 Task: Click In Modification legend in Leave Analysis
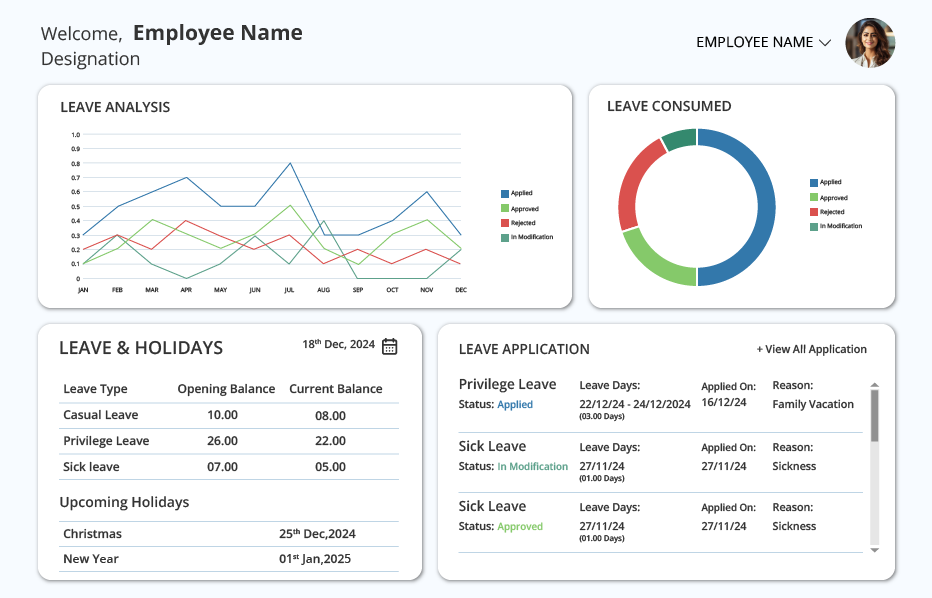click(527, 237)
